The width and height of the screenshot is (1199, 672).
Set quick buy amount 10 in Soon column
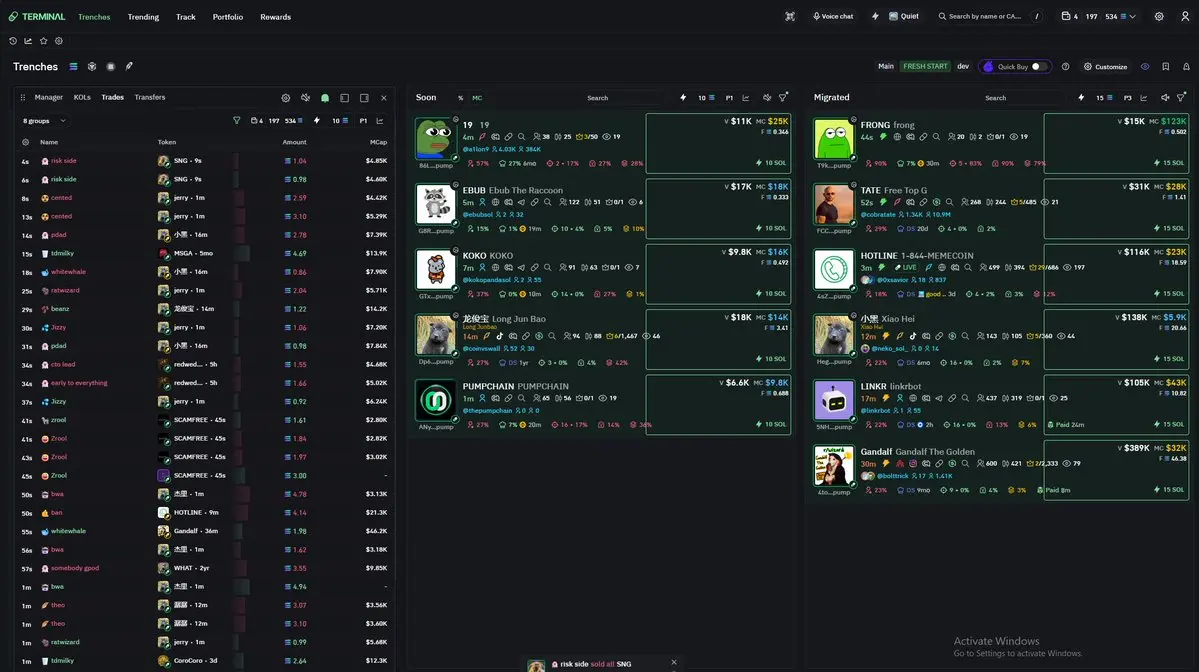click(x=706, y=98)
